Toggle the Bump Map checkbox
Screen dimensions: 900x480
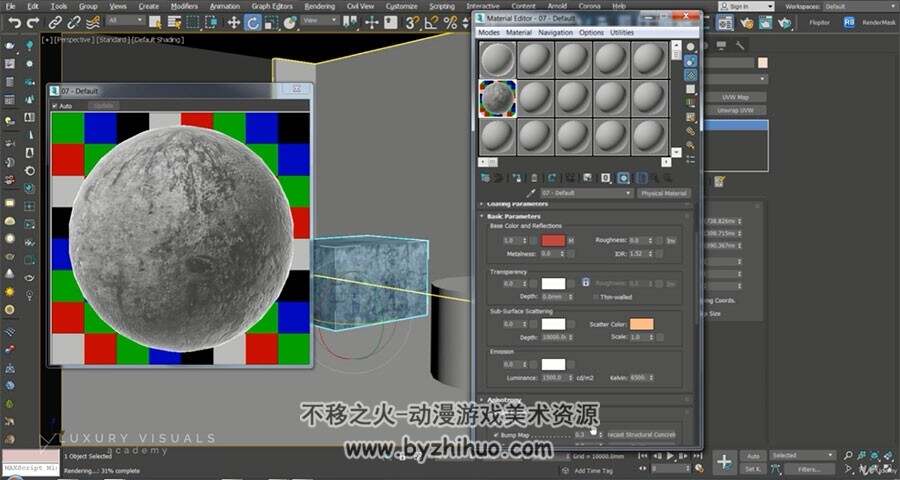[x=495, y=435]
